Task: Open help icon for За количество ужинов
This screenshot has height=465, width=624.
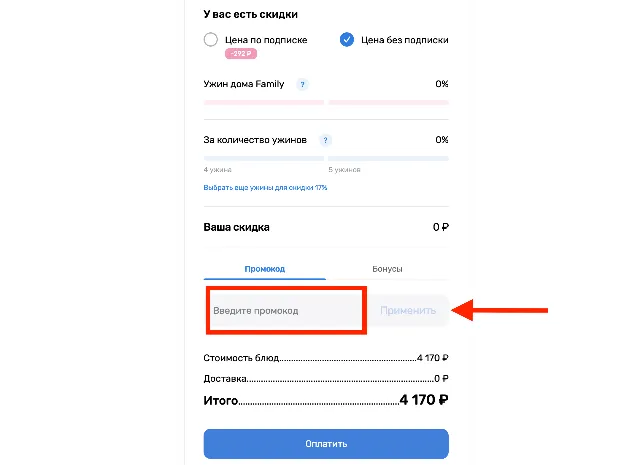Action: coord(325,140)
